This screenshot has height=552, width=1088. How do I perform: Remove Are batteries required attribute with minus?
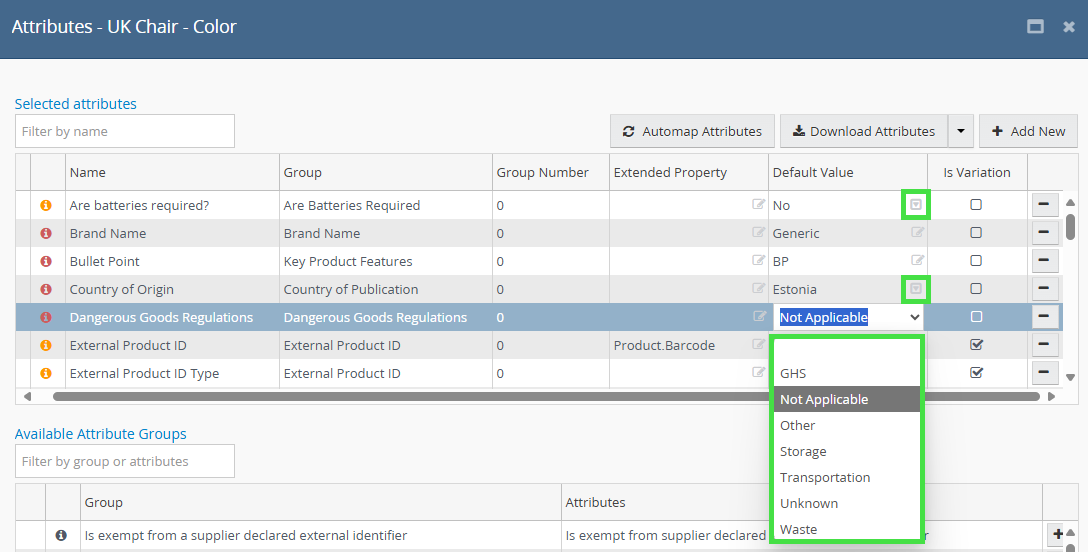(x=1044, y=205)
